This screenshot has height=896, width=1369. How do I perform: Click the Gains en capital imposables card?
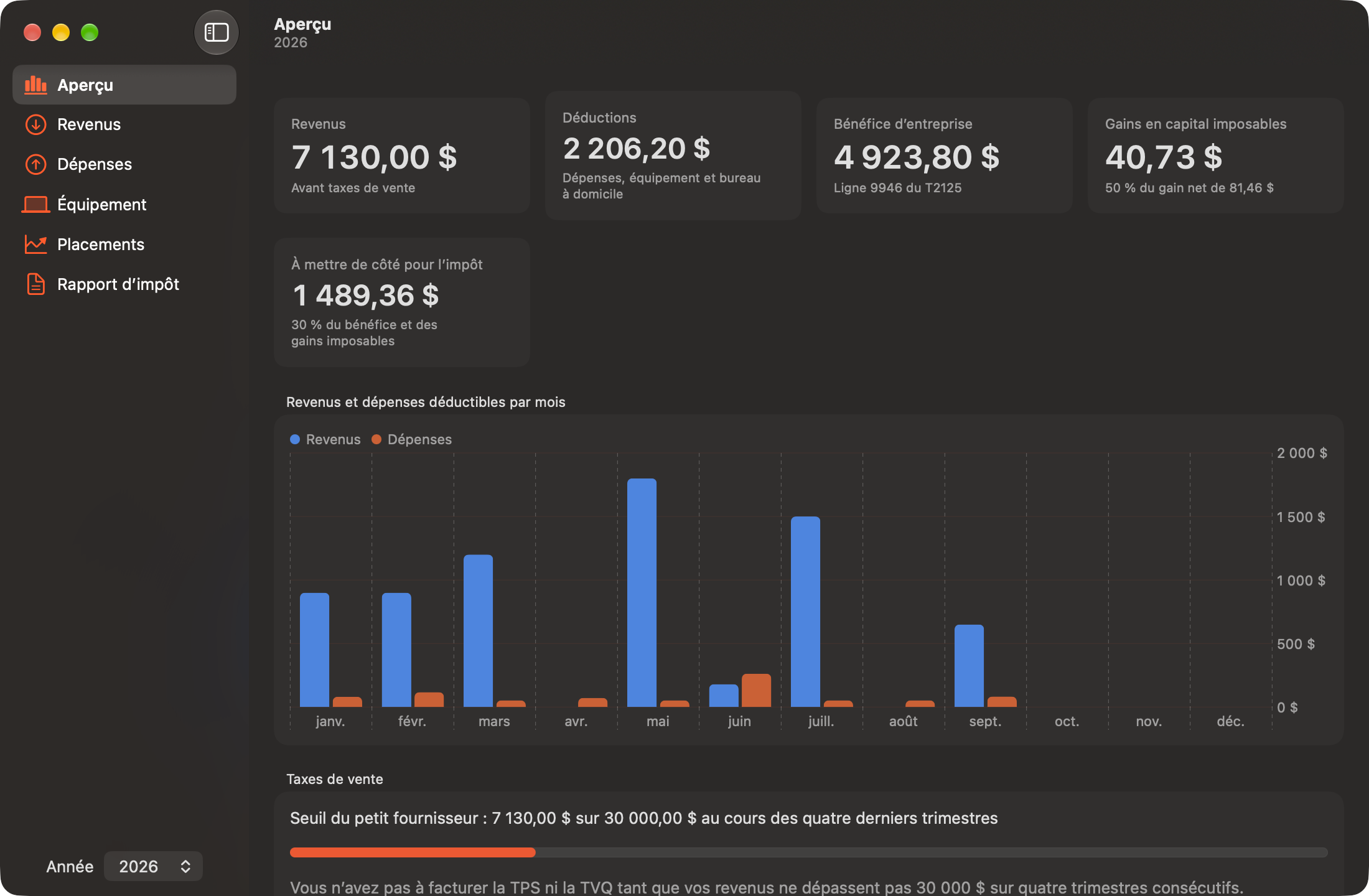1216,156
